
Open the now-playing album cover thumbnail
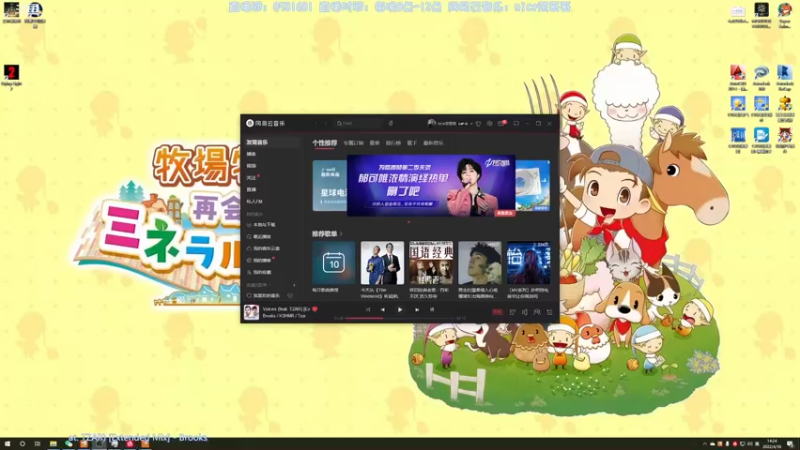(x=251, y=312)
